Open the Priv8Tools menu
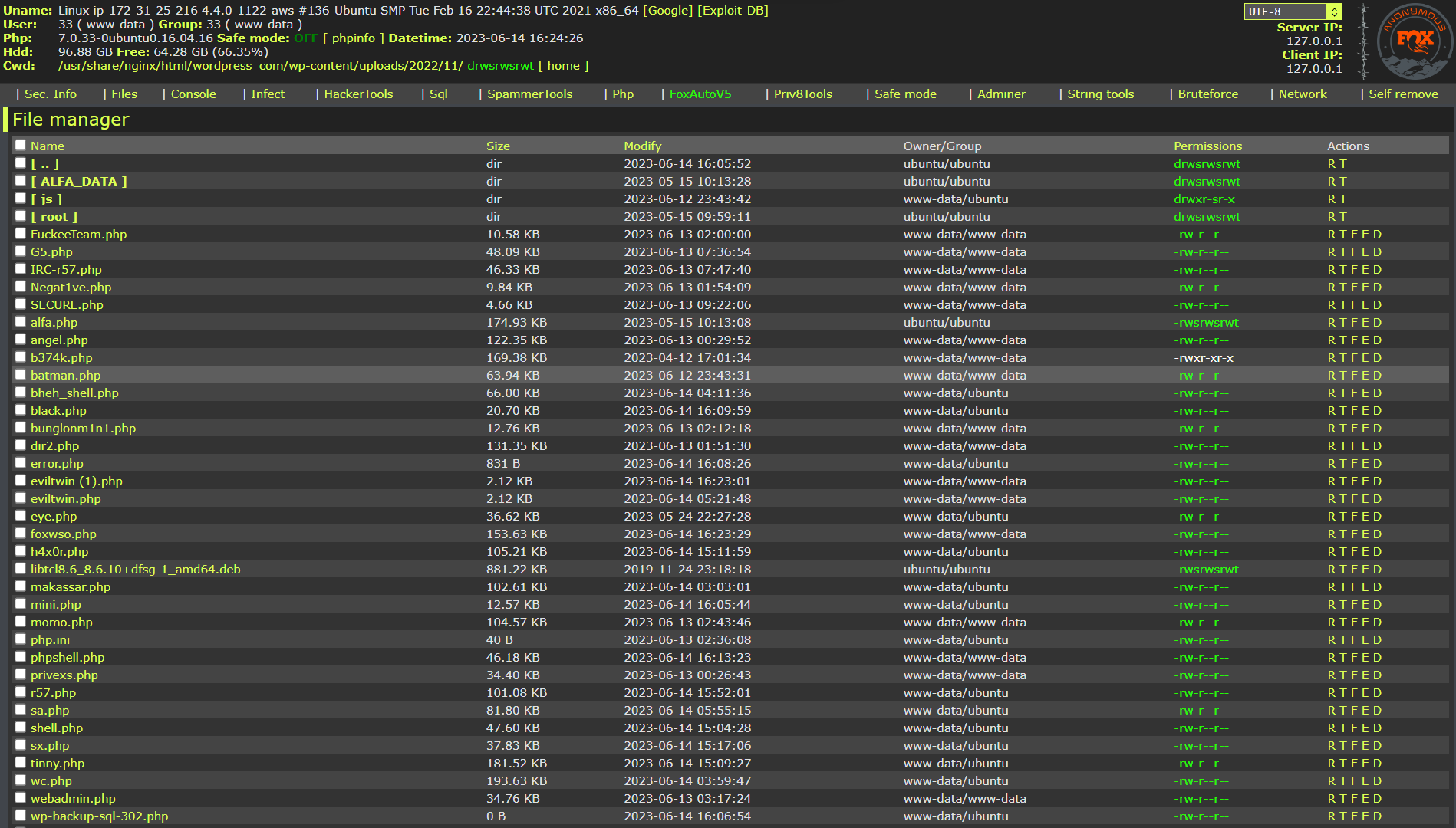The width and height of the screenshot is (1456, 828). point(803,94)
